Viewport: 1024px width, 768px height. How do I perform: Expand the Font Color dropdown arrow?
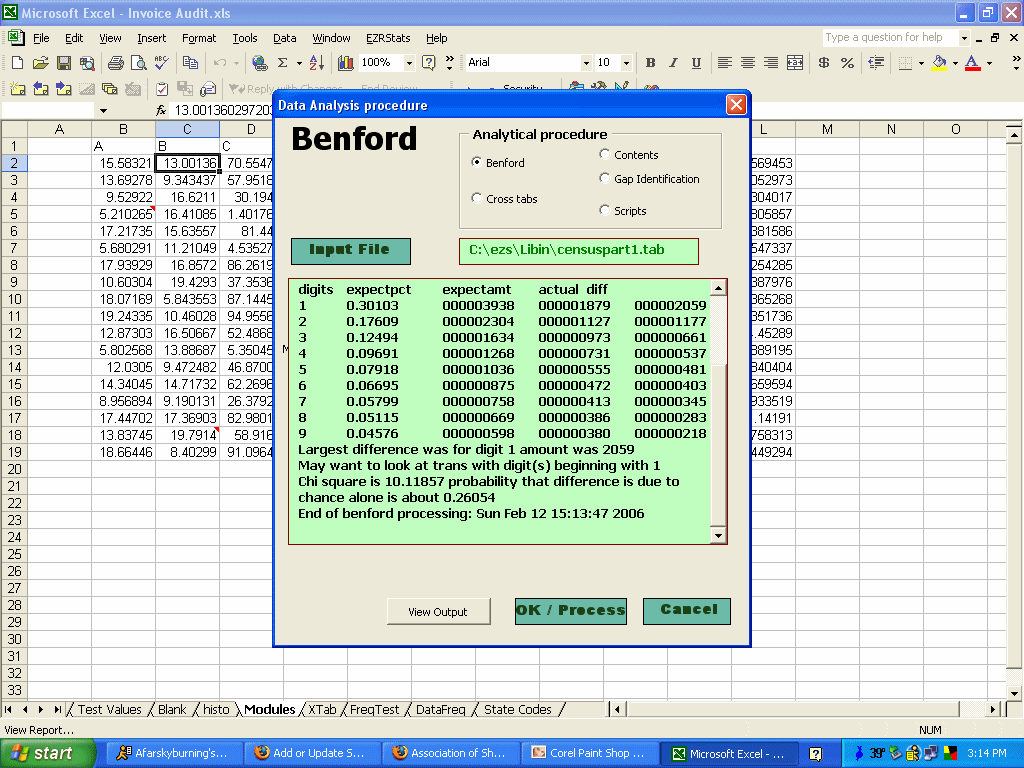[989, 63]
